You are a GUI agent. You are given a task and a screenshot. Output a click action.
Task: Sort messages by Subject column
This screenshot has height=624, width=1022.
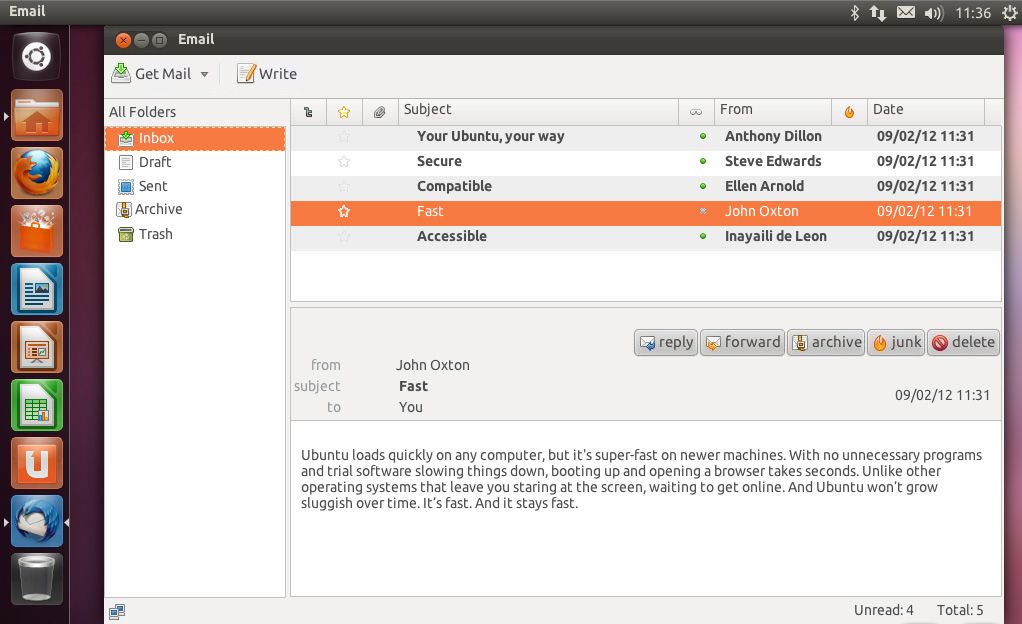click(538, 111)
